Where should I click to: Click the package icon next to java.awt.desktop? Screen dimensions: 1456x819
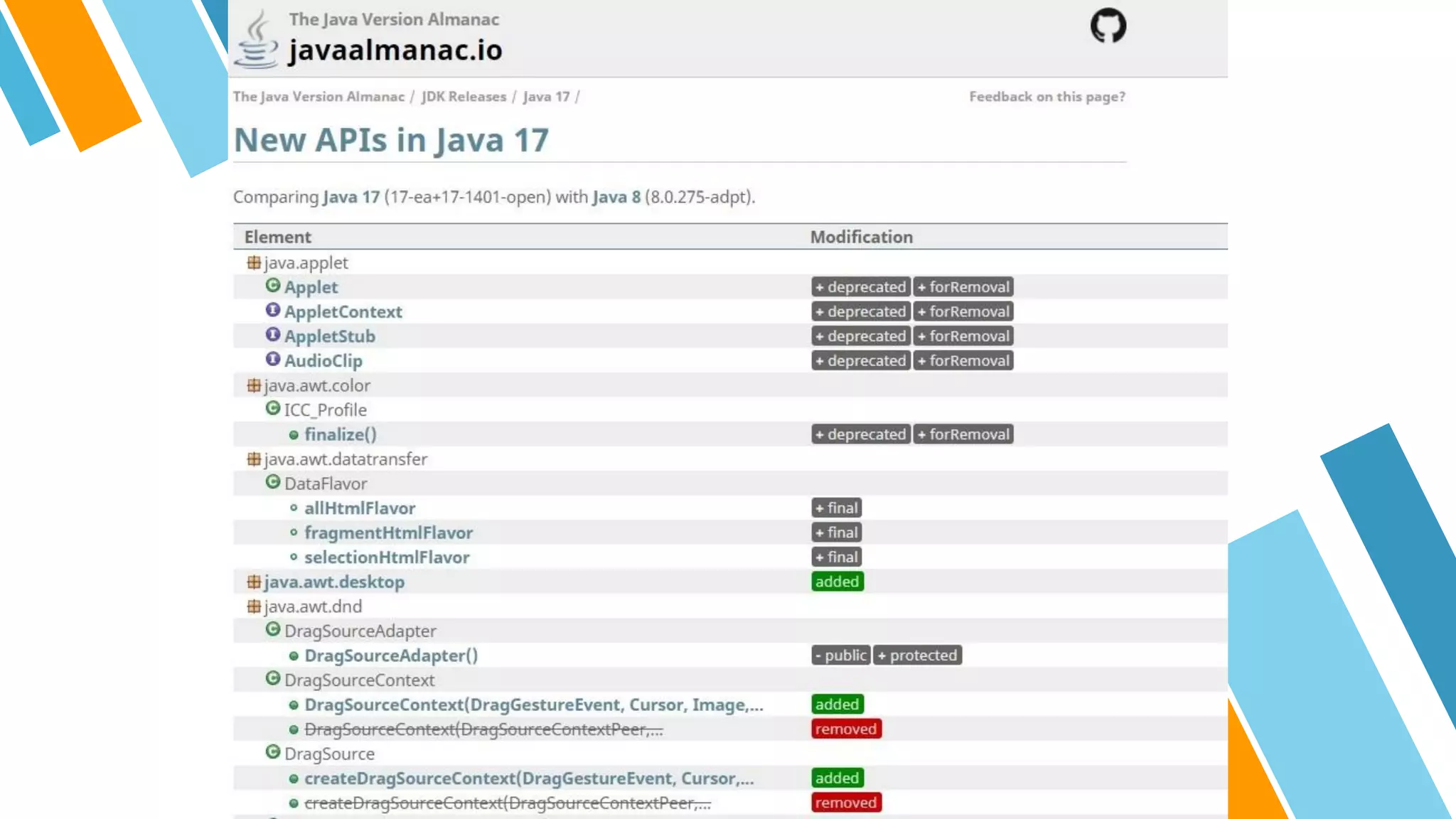click(253, 582)
